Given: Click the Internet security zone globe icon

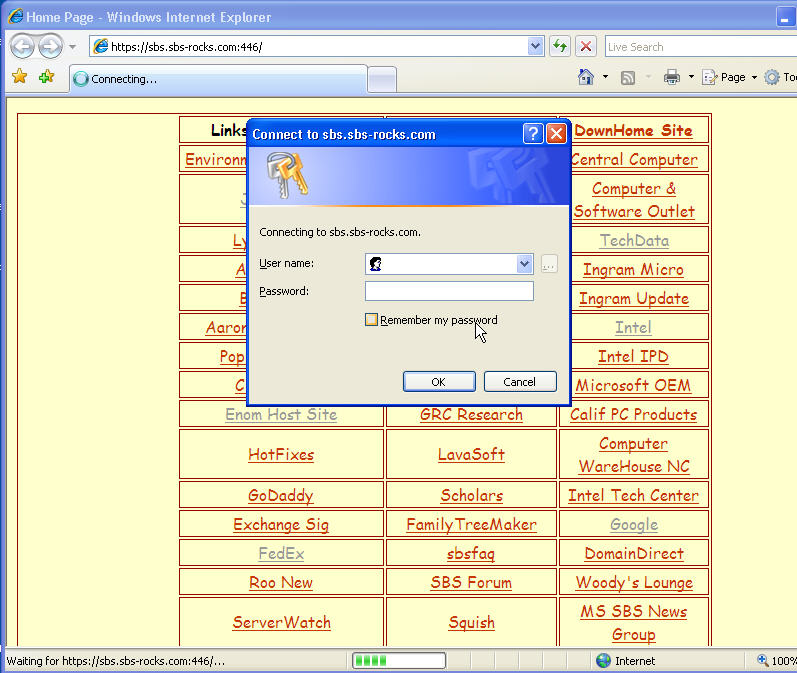Looking at the screenshot, I should (x=603, y=660).
